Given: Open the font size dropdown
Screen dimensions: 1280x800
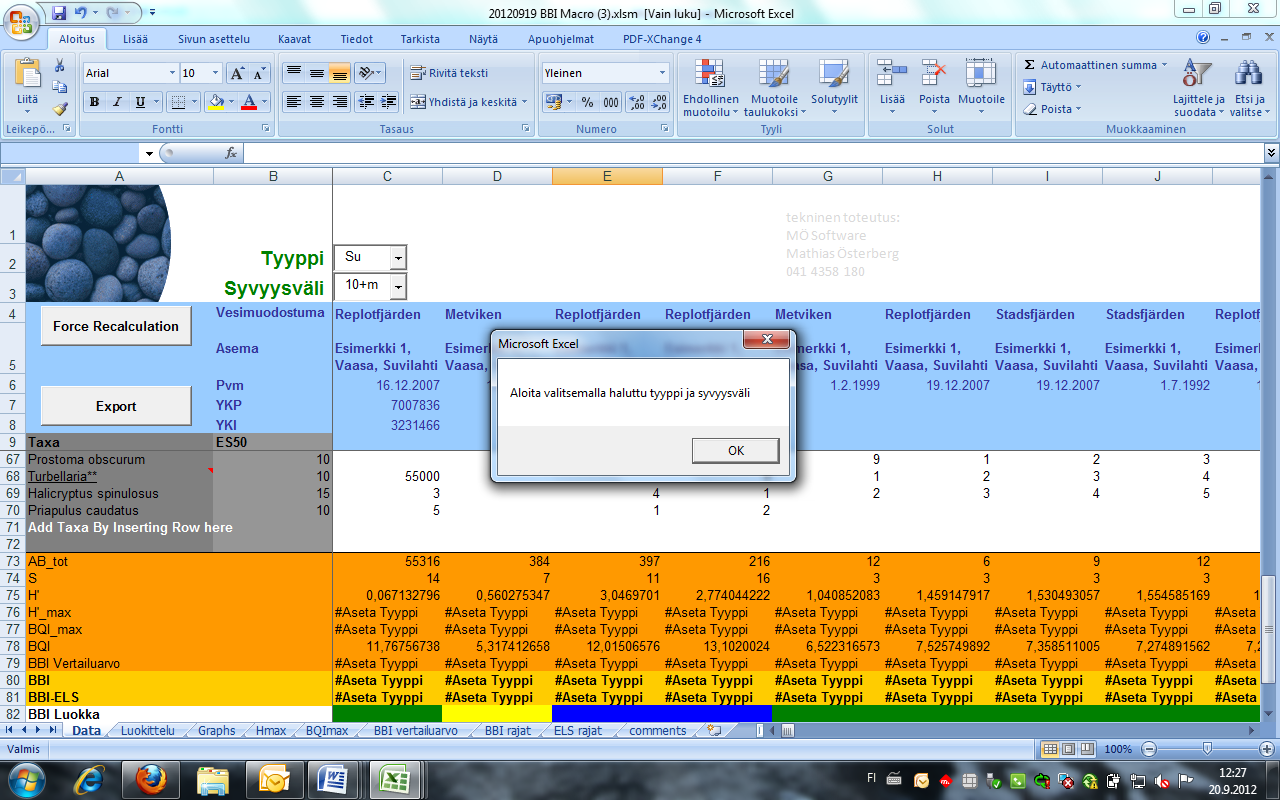Looking at the screenshot, I should click(x=215, y=73).
